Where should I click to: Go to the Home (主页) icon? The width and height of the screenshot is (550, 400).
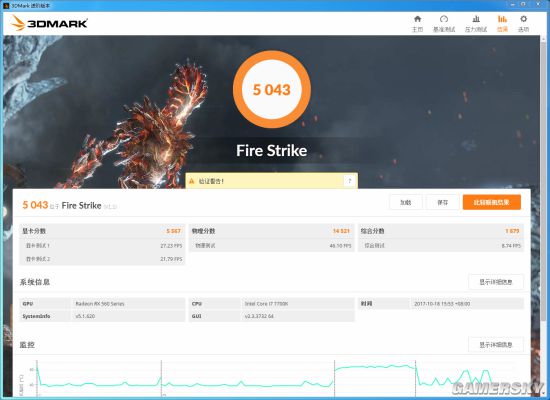tap(417, 23)
